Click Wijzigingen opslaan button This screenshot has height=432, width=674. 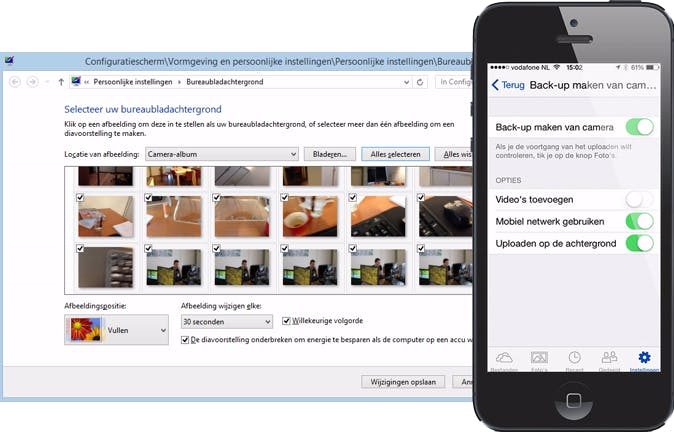(x=403, y=382)
